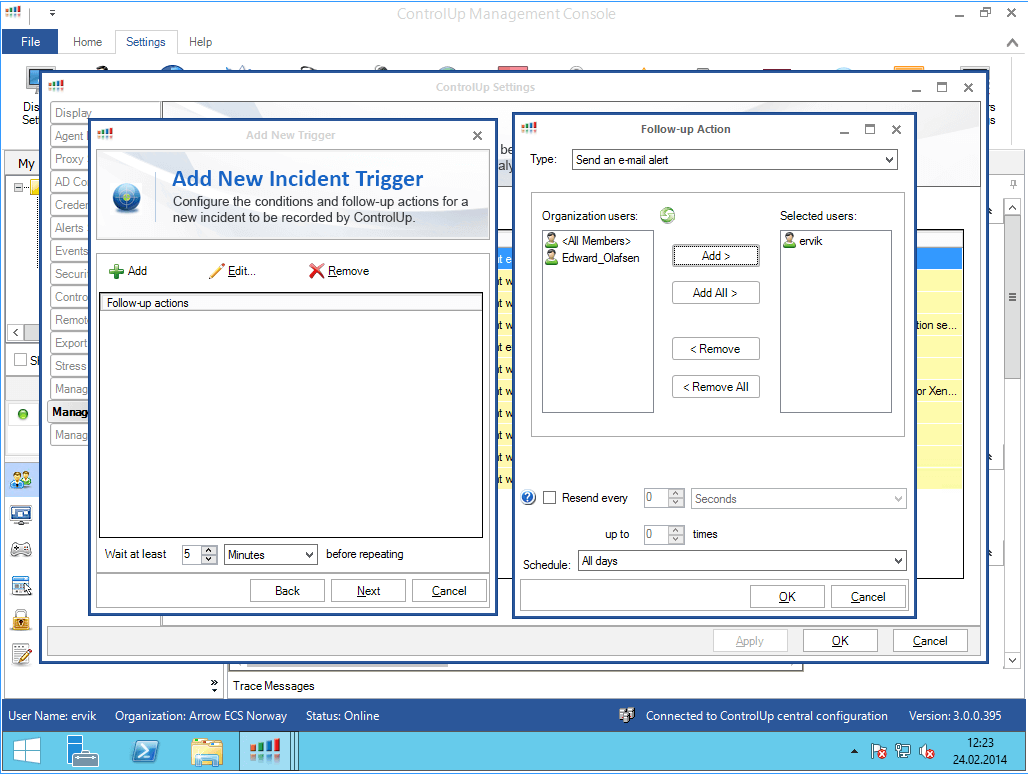The width and height of the screenshot is (1028, 774).
Task: Select the All Members entry
Action: point(596,241)
